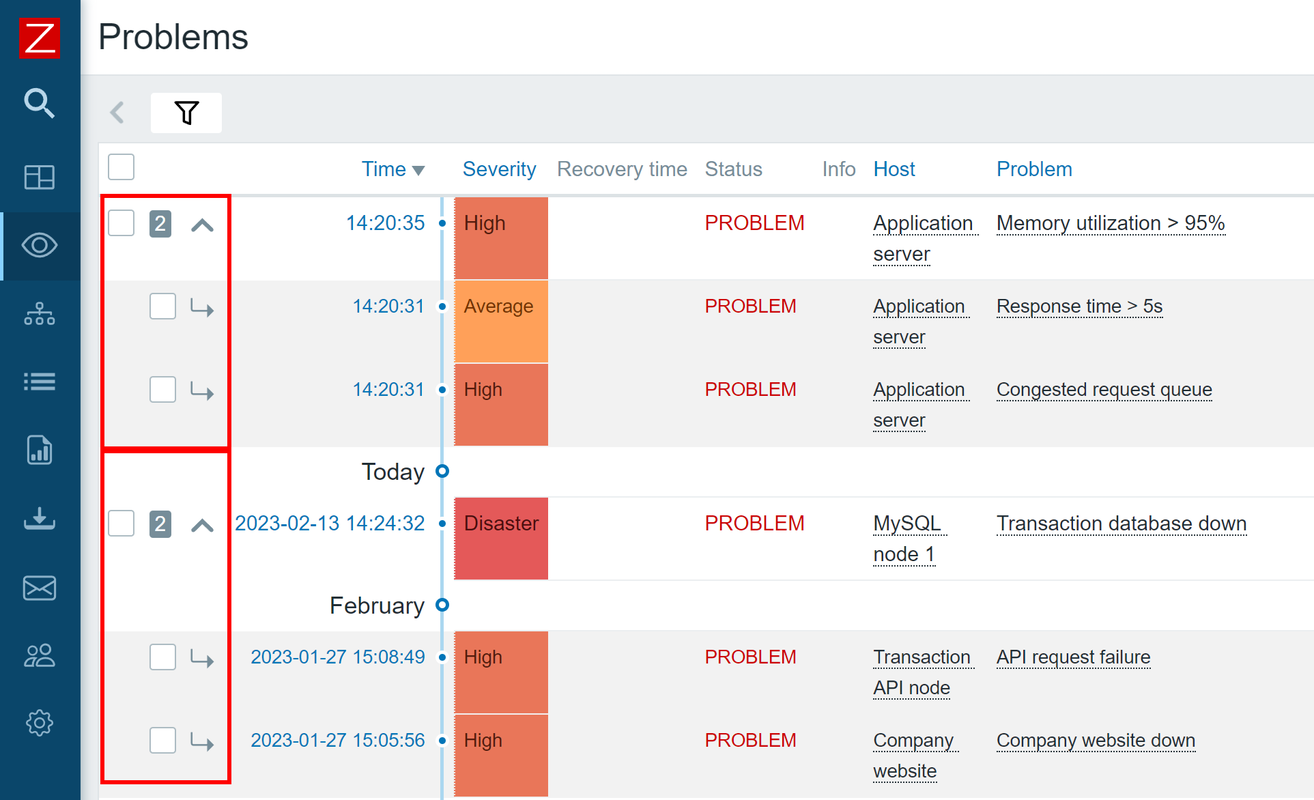This screenshot has height=800, width=1314.
Task: Open the Reports chart icon
Action: [39, 450]
